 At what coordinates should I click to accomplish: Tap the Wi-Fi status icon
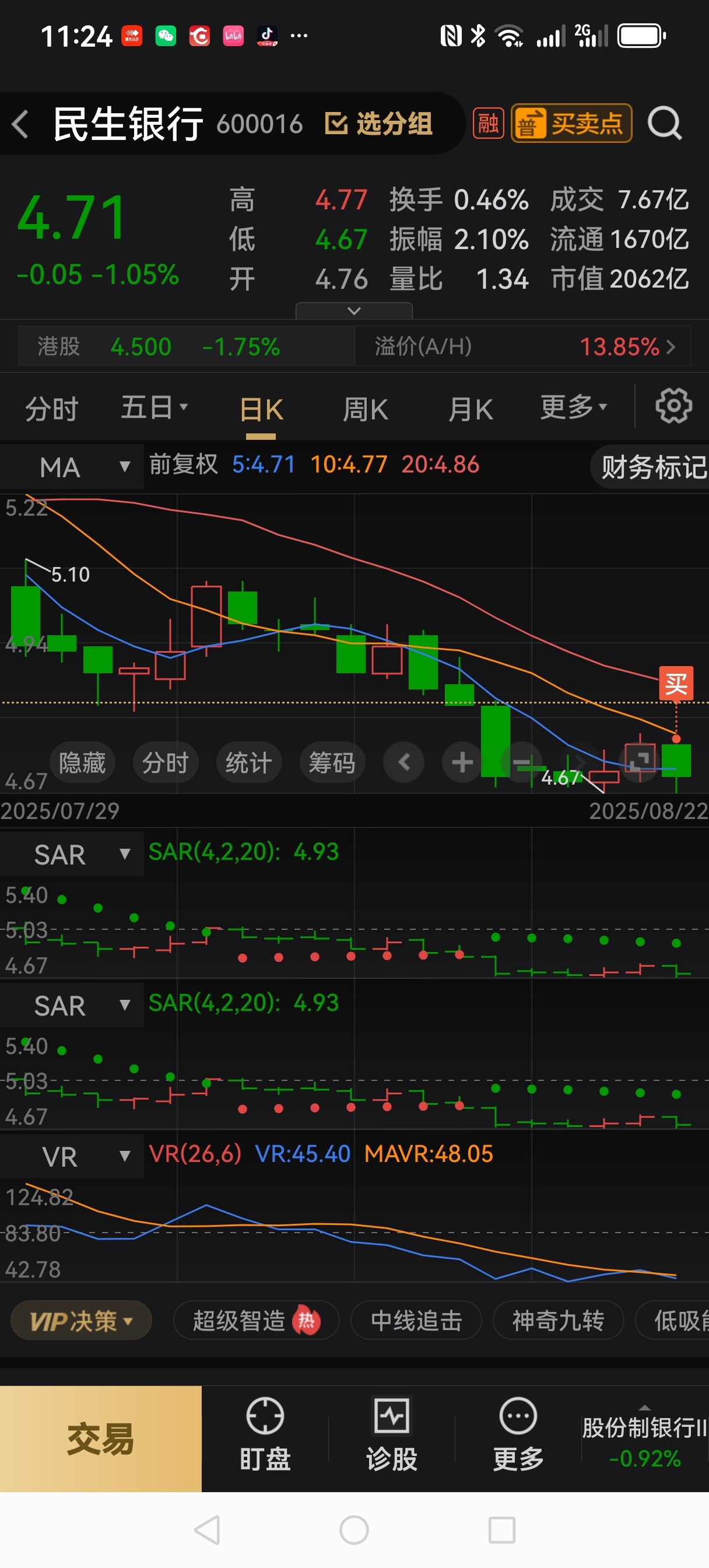(510, 36)
